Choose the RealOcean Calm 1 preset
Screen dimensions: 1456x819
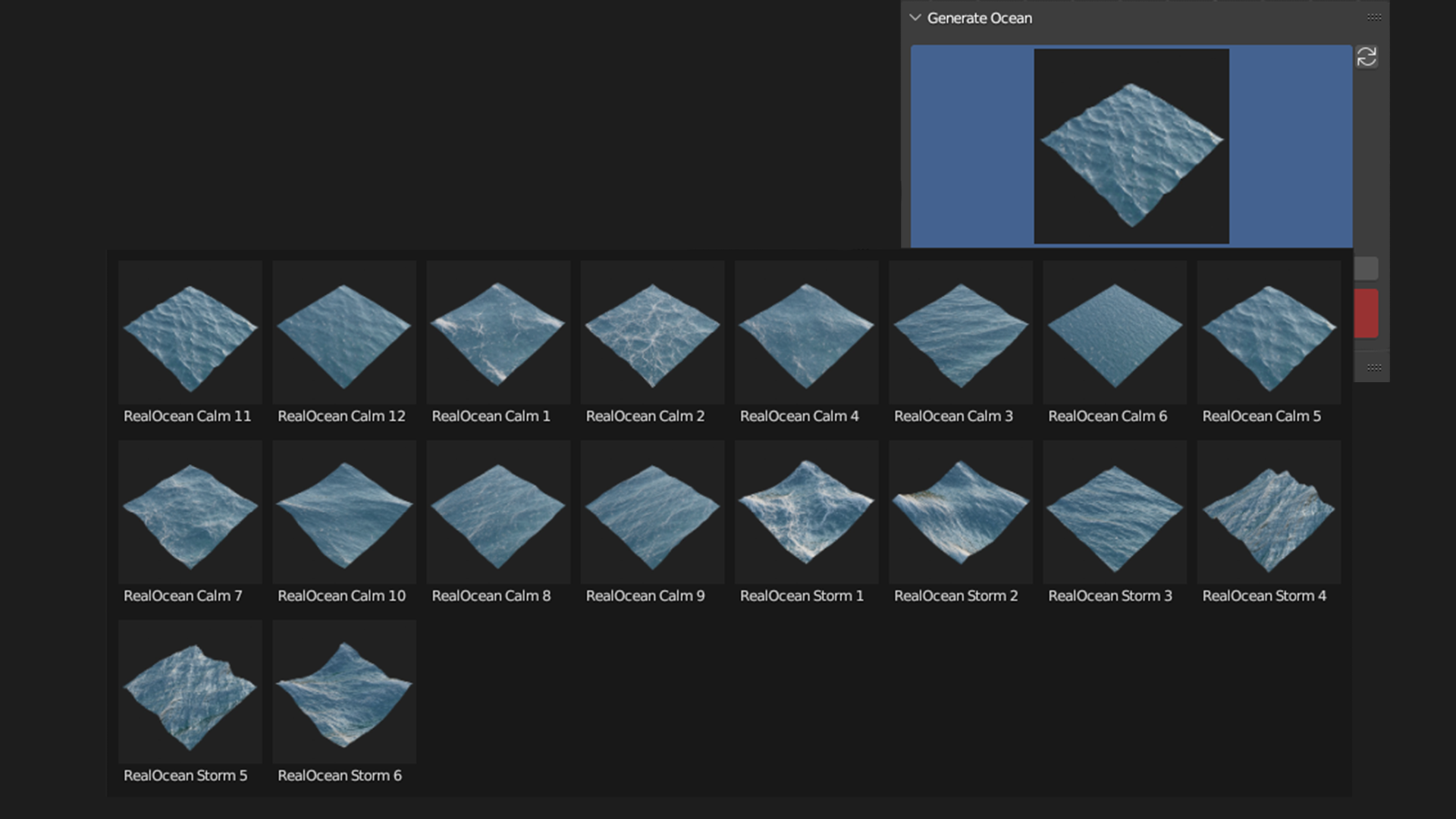[x=498, y=332]
